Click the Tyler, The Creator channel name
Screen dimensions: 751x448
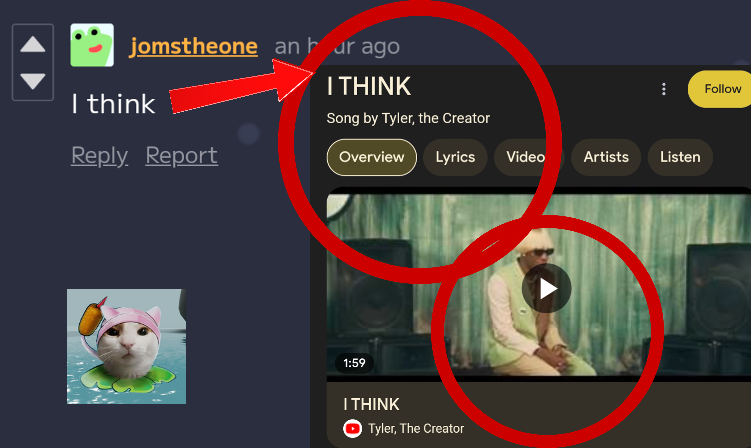(416, 428)
